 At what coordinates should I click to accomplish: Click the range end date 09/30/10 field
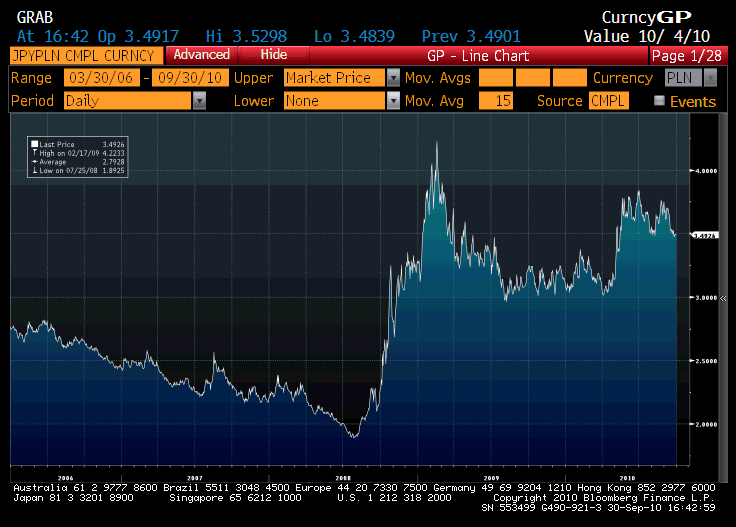coord(188,78)
